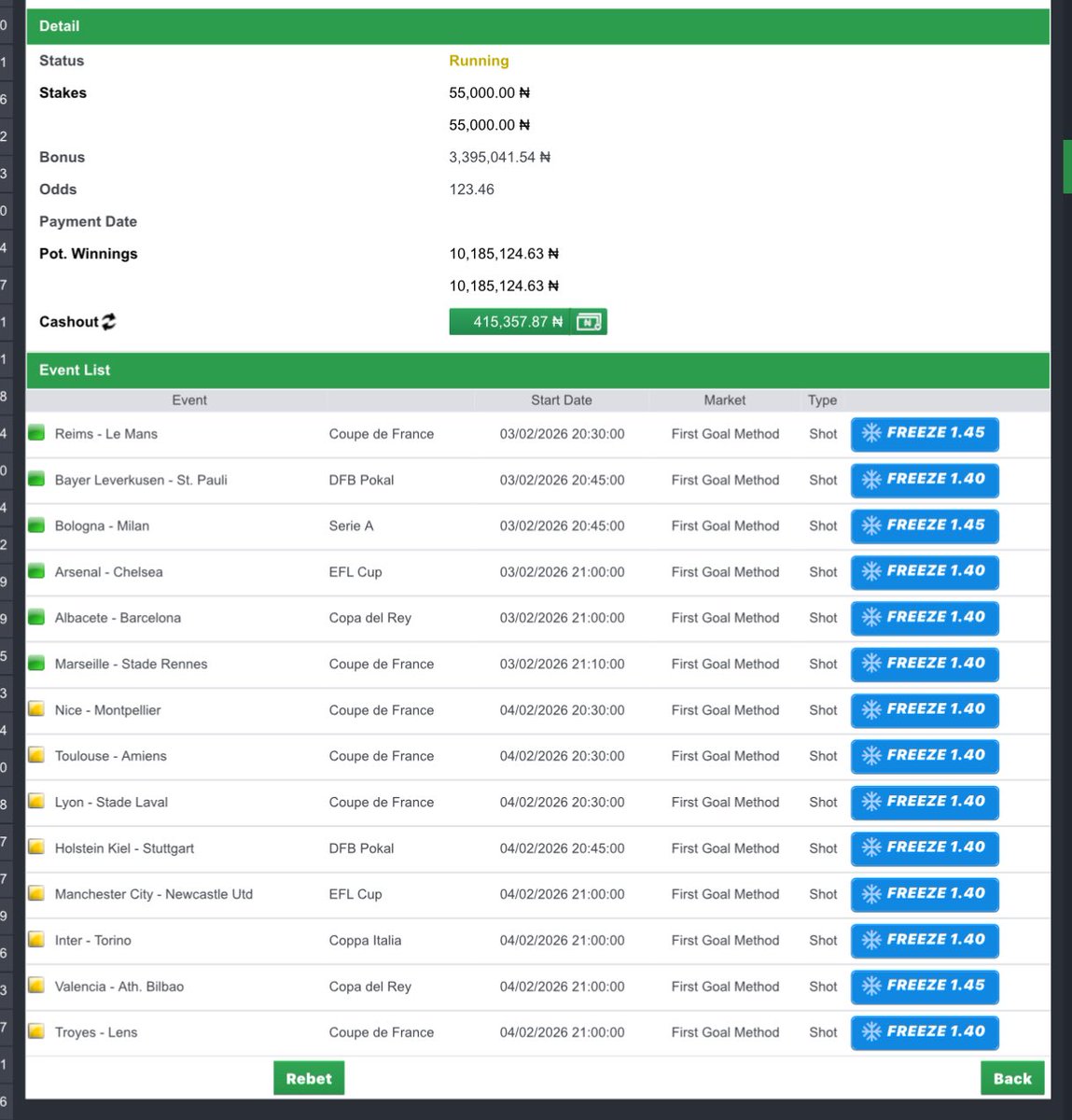The image size is (1072, 1120).
Task: Click yellow status icon for Manchester City - Newcastle
Action: click(x=36, y=893)
